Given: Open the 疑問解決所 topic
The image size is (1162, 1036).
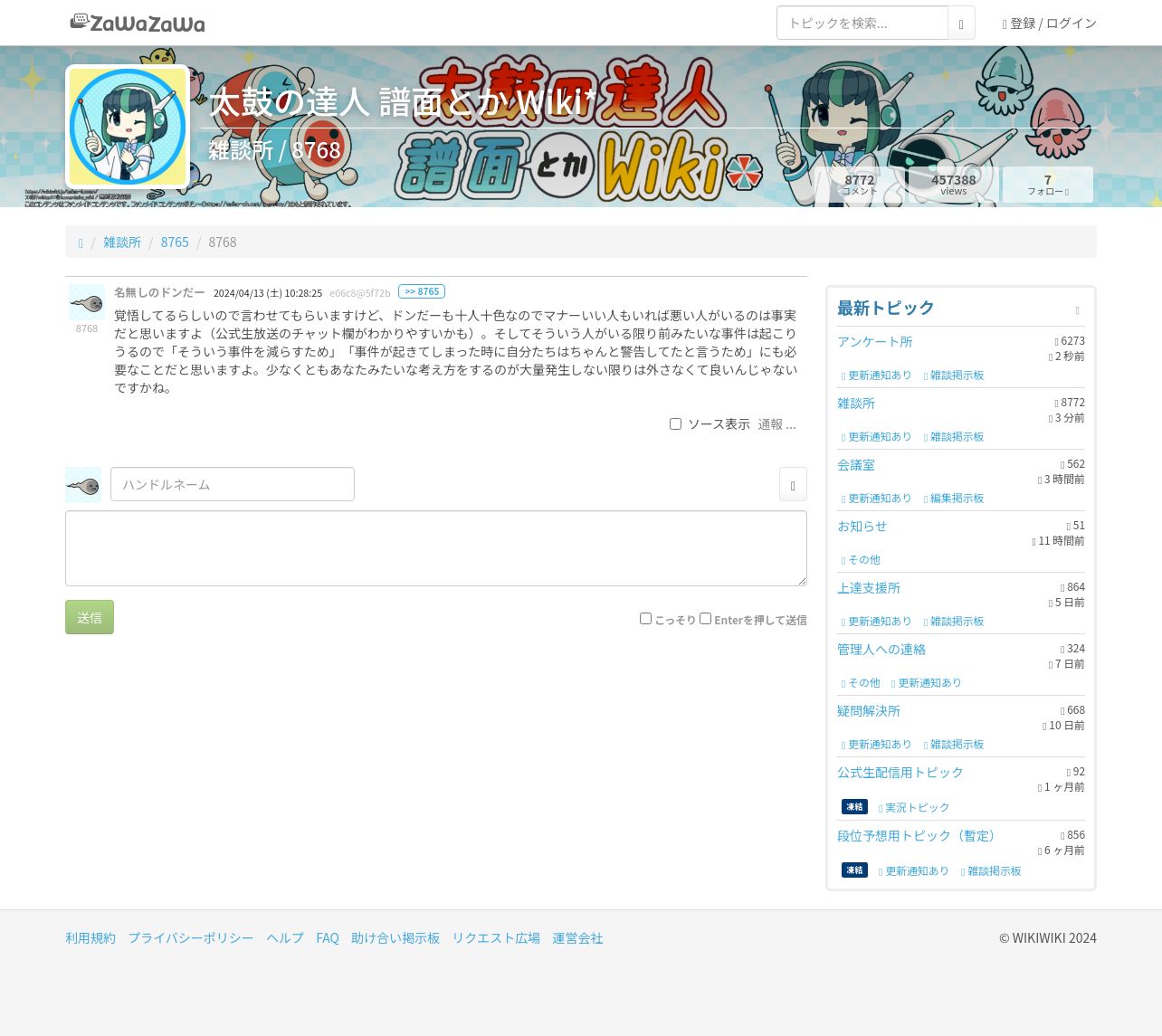Looking at the screenshot, I should [869, 710].
